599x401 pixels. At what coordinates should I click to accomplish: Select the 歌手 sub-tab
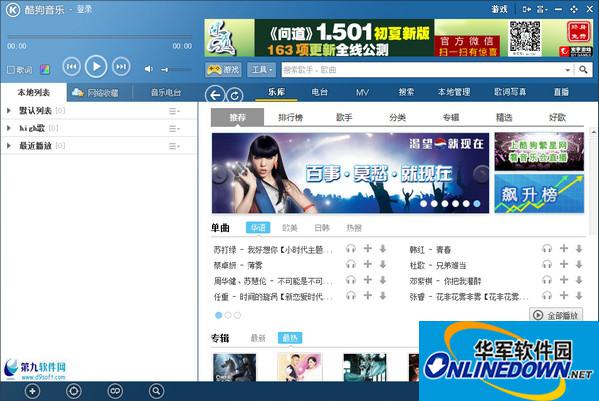coord(344,118)
